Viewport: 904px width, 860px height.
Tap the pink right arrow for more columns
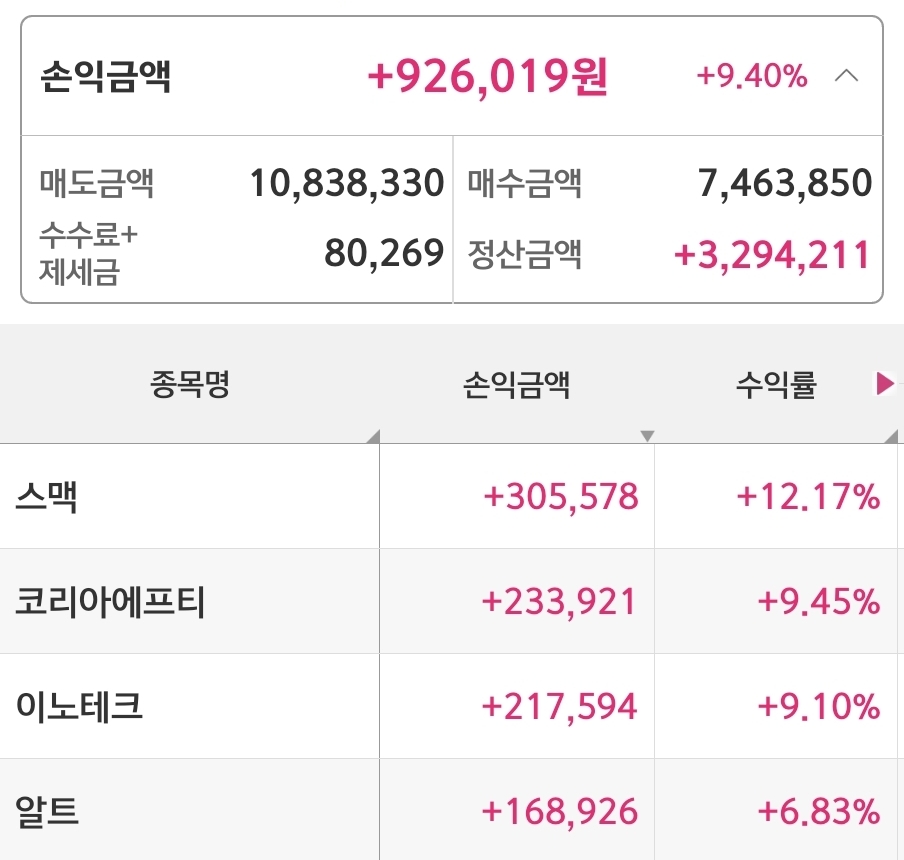point(884,384)
